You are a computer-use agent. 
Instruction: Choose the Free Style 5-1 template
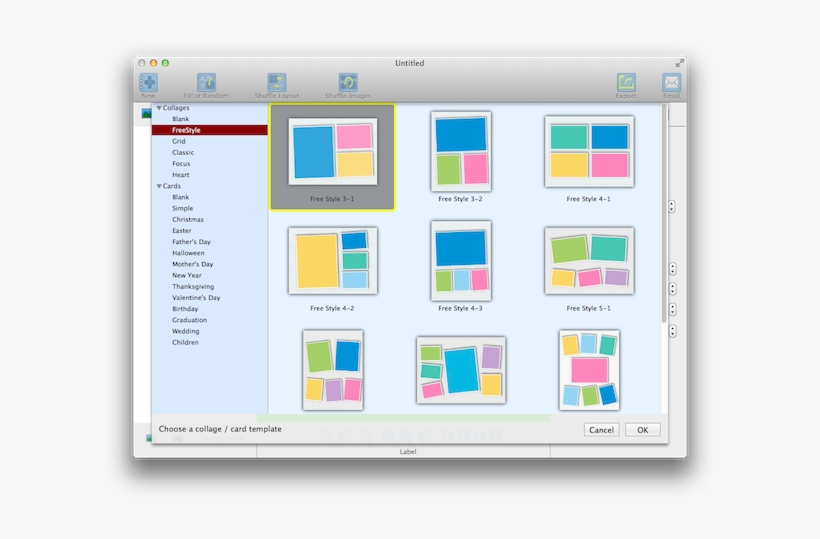589,260
